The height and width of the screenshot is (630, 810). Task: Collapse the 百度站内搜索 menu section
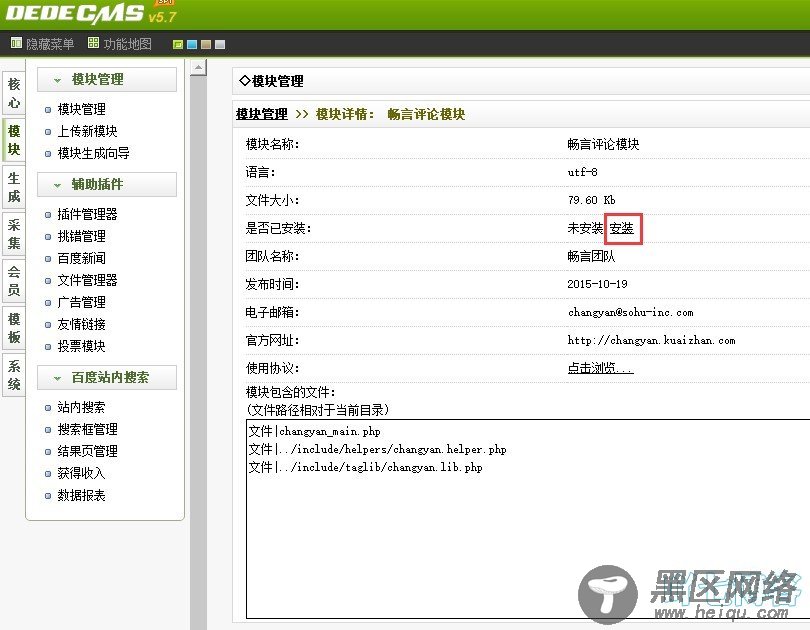107,377
